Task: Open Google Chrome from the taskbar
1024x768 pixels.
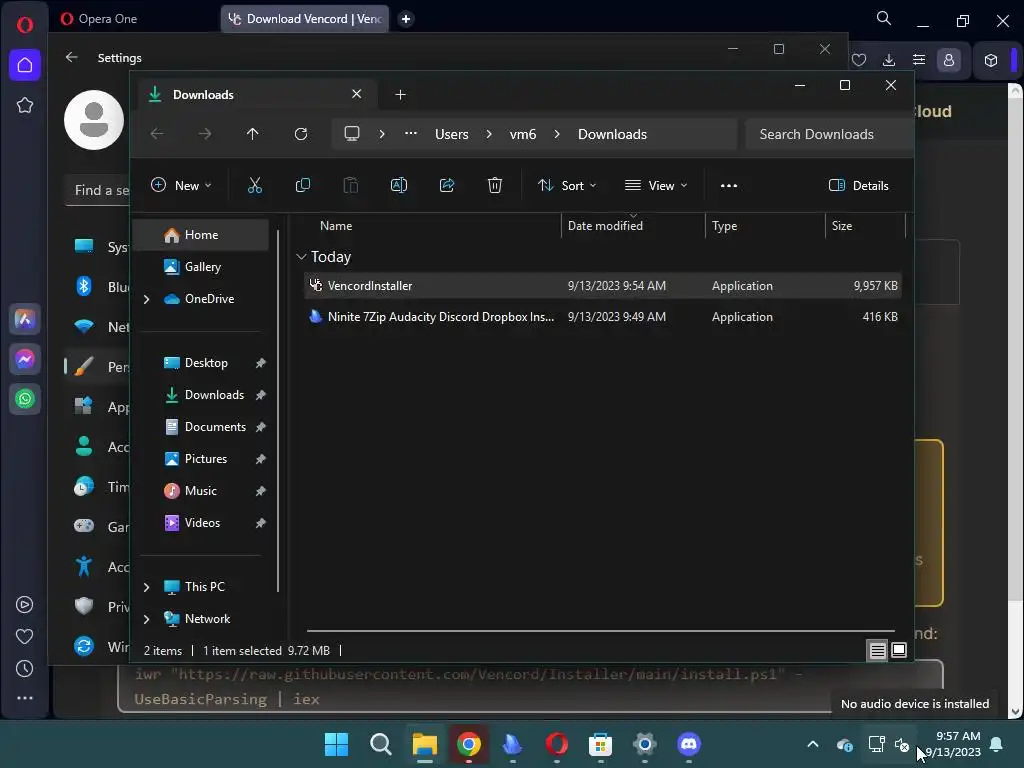Action: click(x=469, y=744)
